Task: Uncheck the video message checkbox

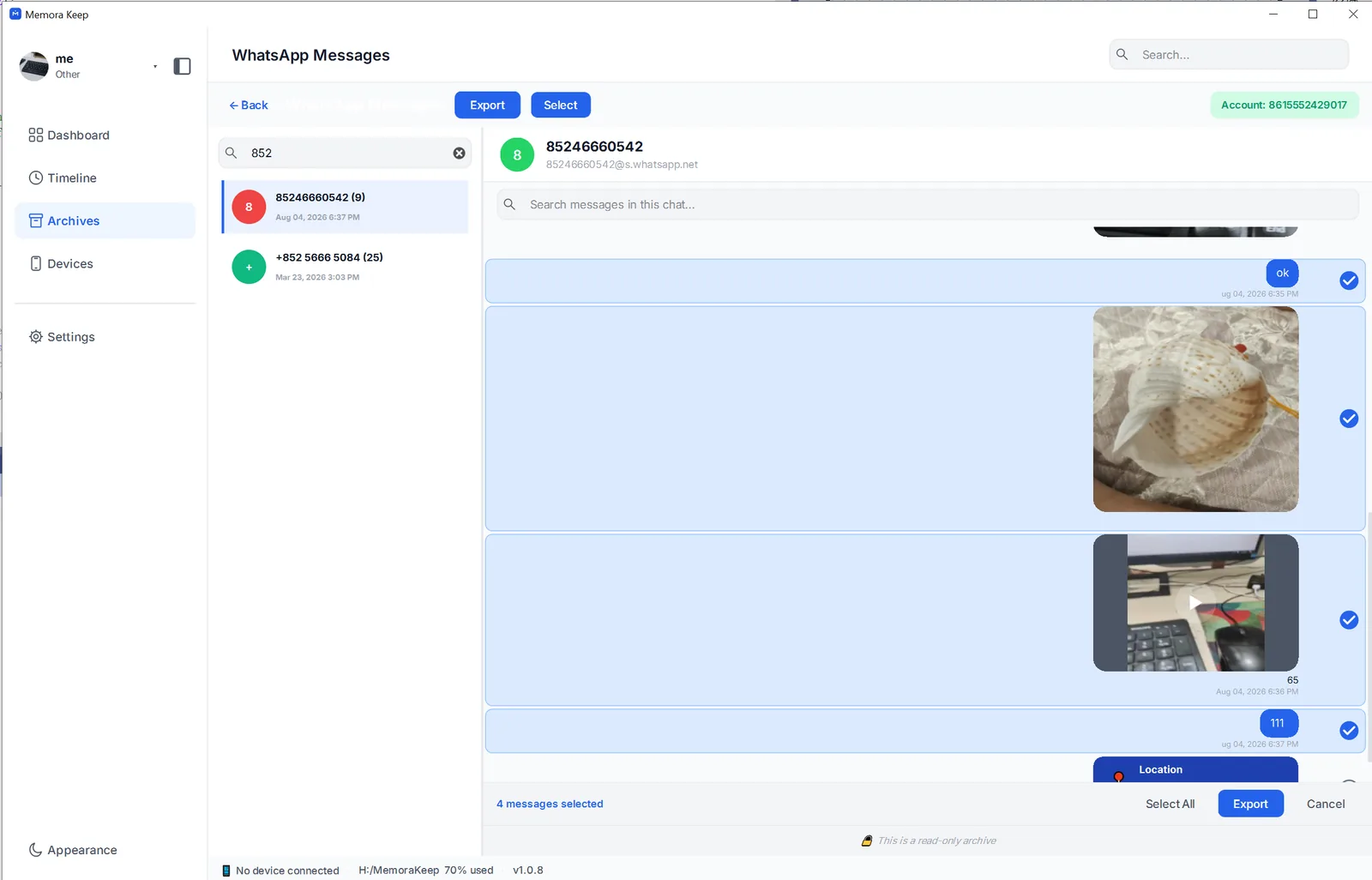Action: (x=1349, y=620)
